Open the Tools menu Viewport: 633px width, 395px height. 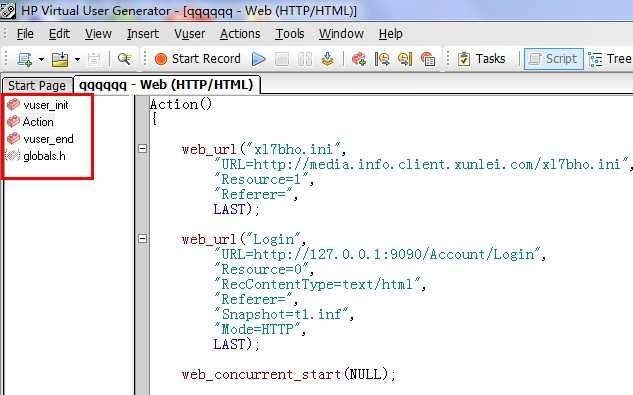(289, 34)
